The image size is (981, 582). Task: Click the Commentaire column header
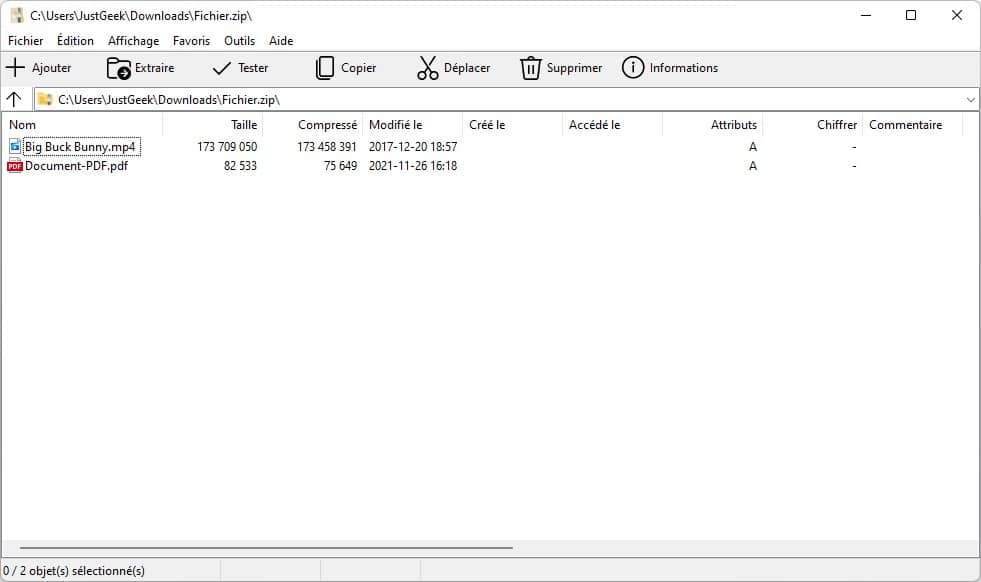coord(913,125)
